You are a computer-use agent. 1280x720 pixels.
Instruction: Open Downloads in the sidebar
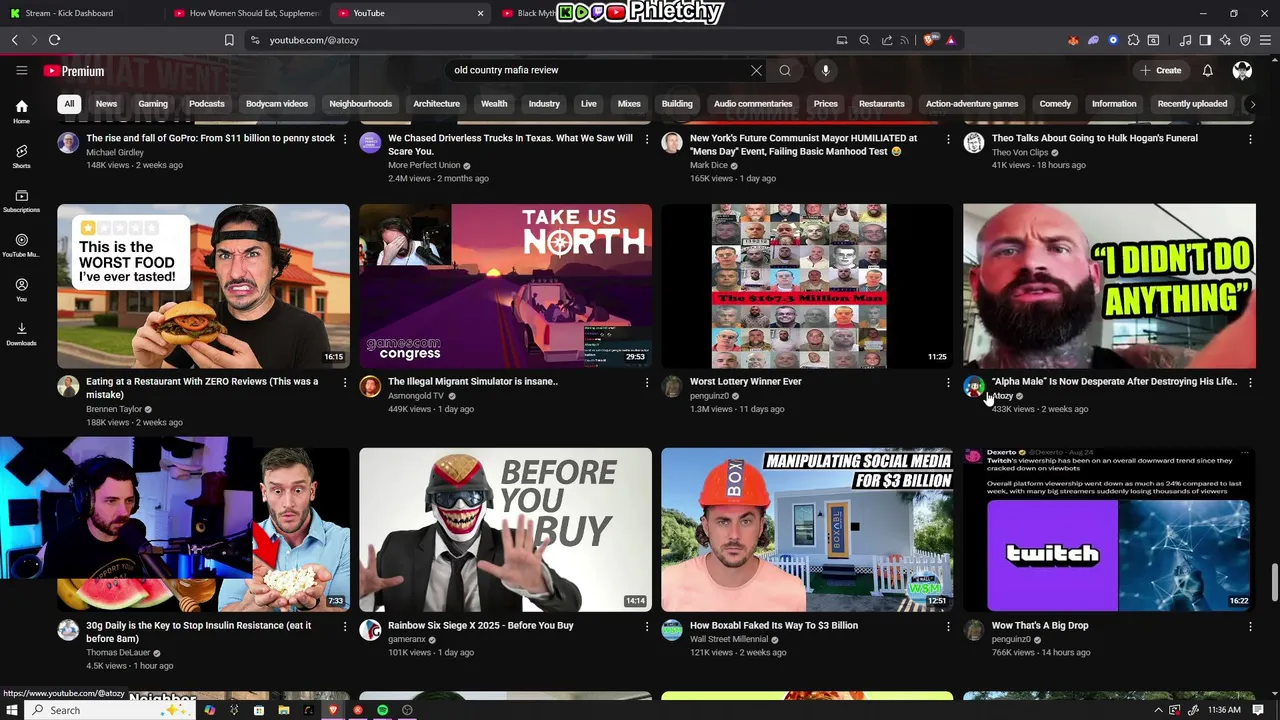pos(21,334)
